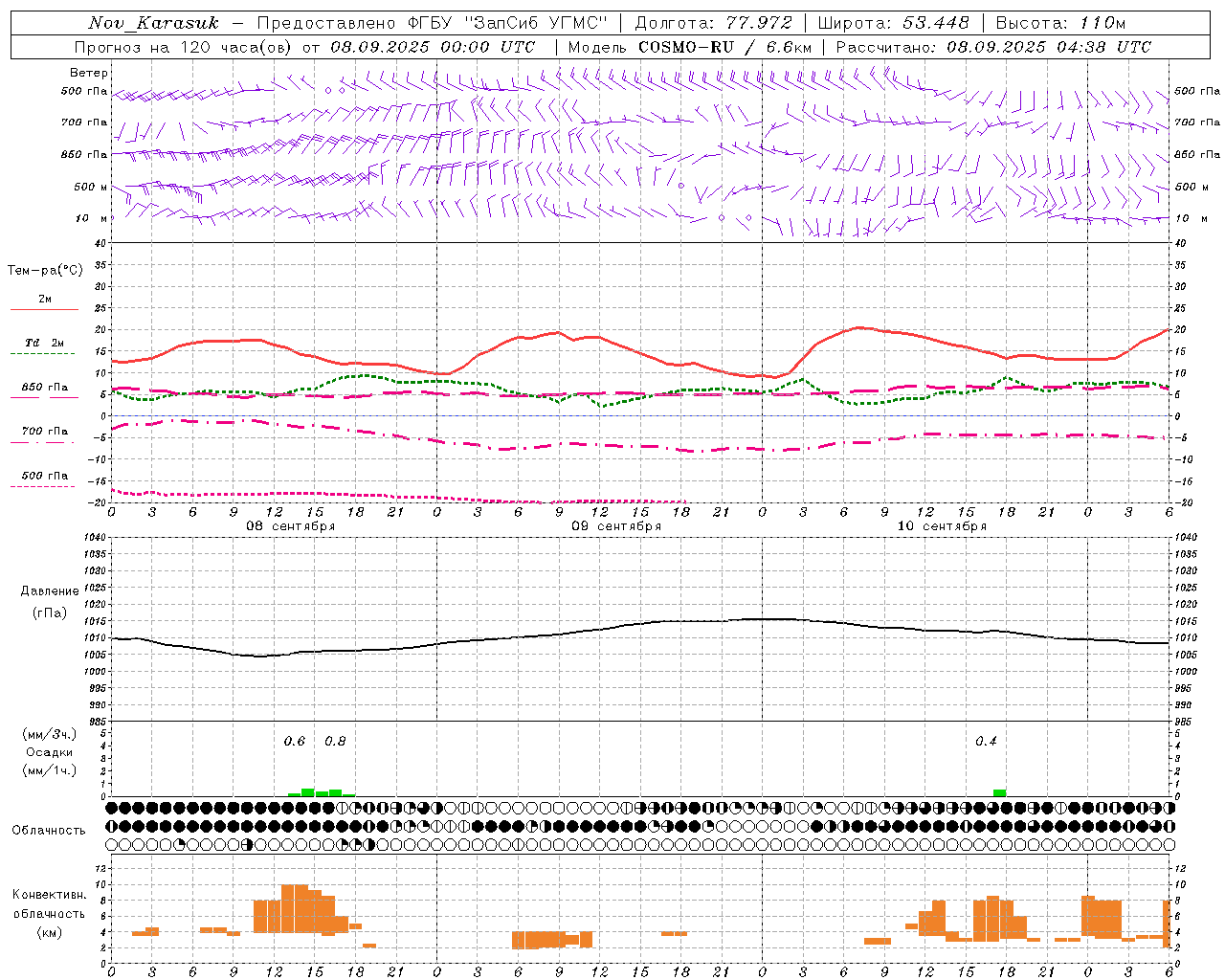Screen dimensions: 1225x980
Task: Click the precipitation value "0.6"
Action: pyautogui.click(x=295, y=741)
